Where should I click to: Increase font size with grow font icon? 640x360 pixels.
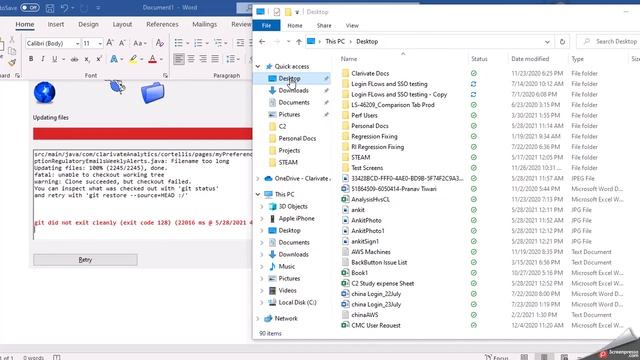point(110,43)
